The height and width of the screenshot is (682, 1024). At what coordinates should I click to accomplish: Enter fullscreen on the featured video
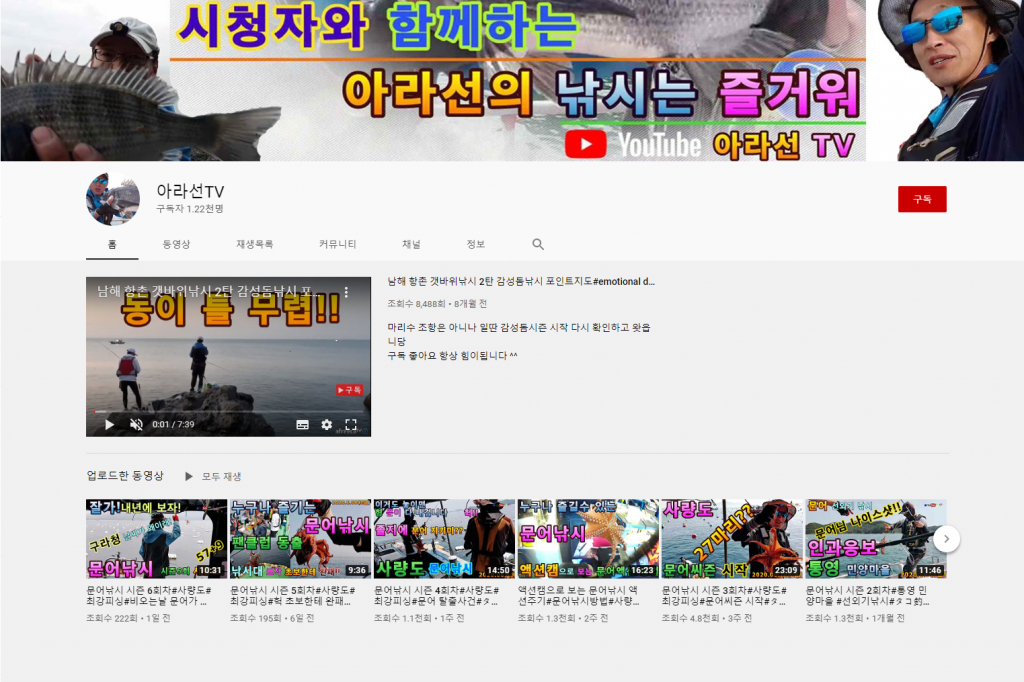click(351, 424)
